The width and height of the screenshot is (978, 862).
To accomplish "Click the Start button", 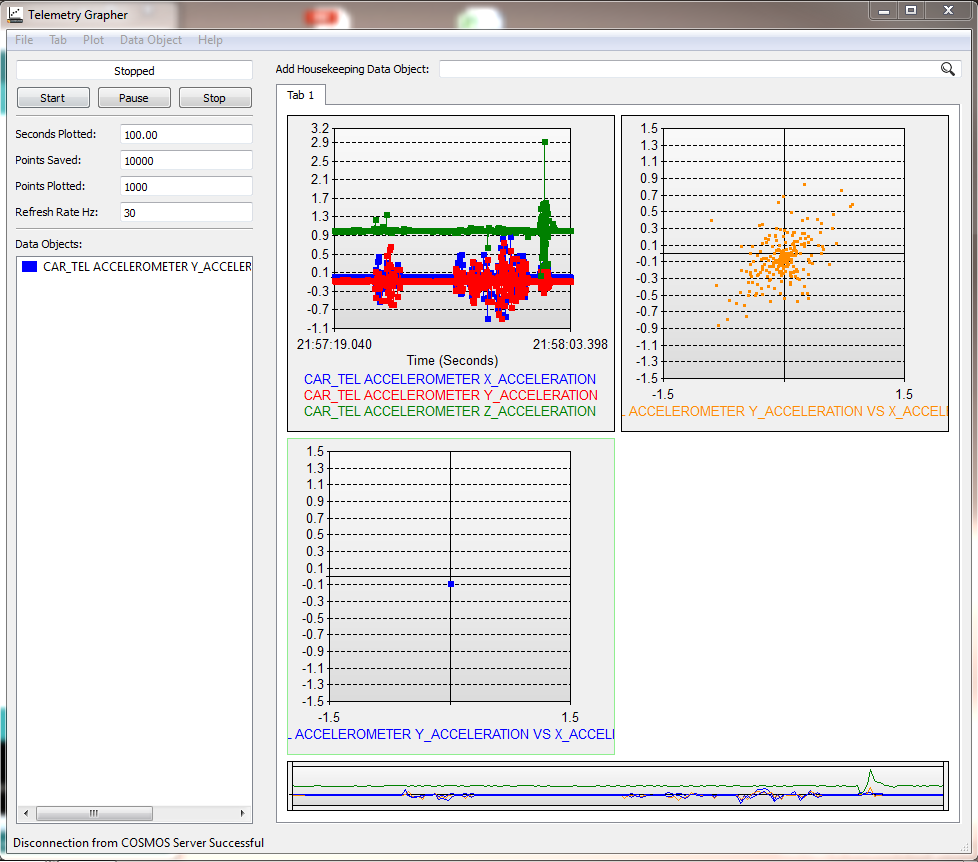I will [x=53, y=98].
